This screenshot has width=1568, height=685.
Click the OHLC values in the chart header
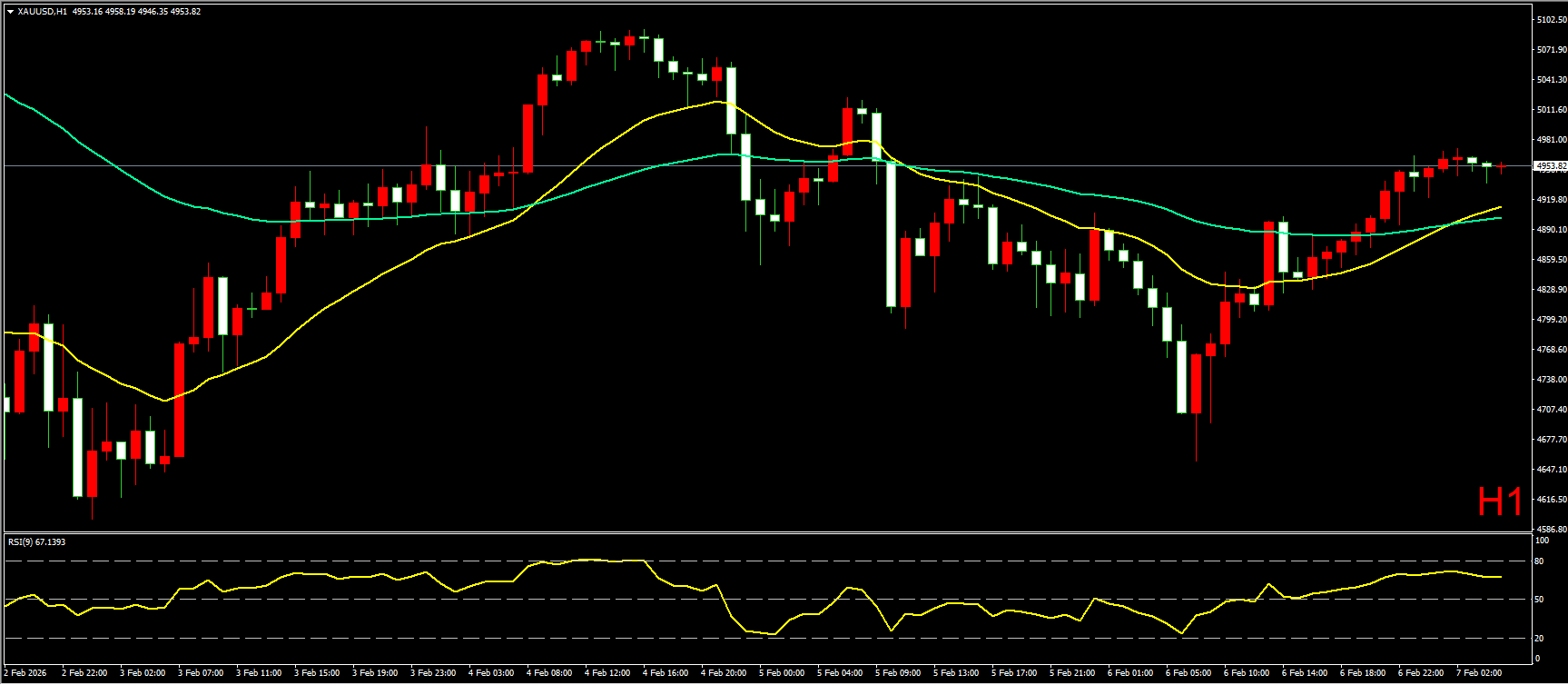tap(135, 12)
